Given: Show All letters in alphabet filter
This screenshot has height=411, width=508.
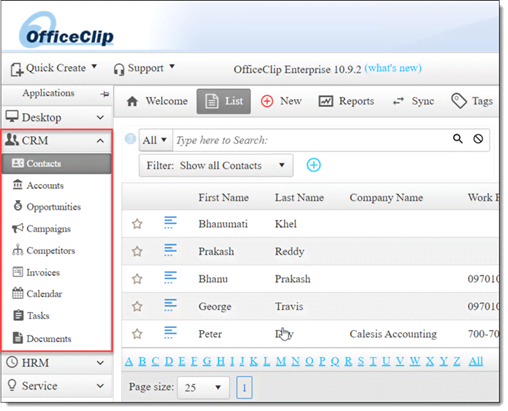Looking at the screenshot, I should click(x=476, y=361).
